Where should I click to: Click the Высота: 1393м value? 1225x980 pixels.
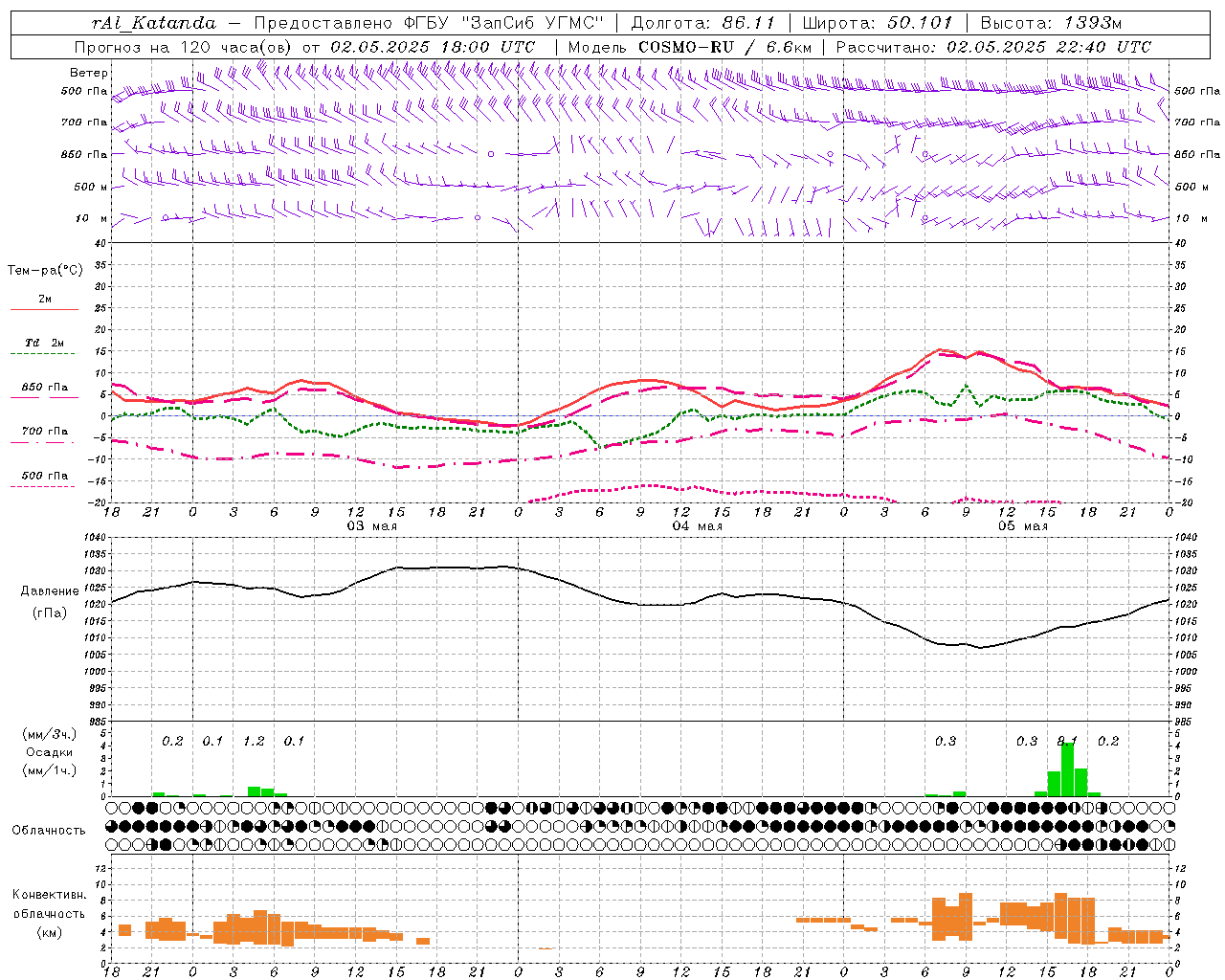coord(1051,23)
